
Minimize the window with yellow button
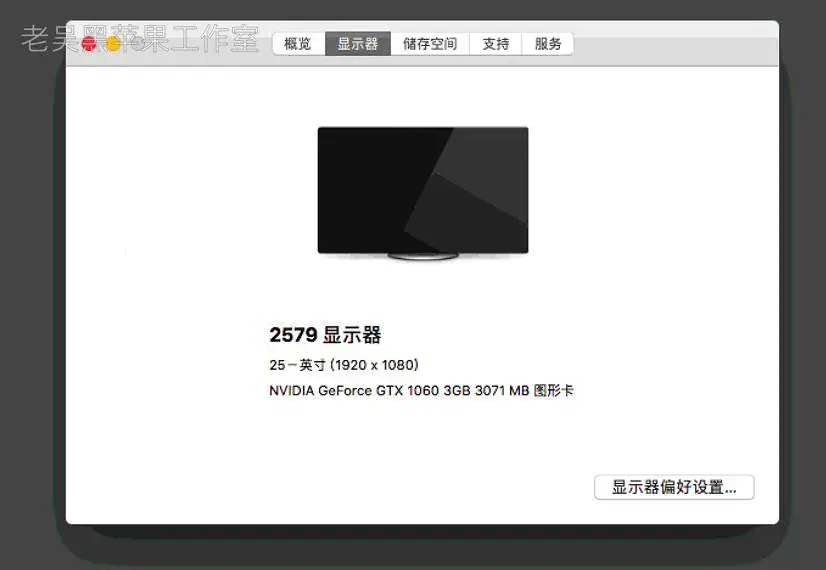114,44
